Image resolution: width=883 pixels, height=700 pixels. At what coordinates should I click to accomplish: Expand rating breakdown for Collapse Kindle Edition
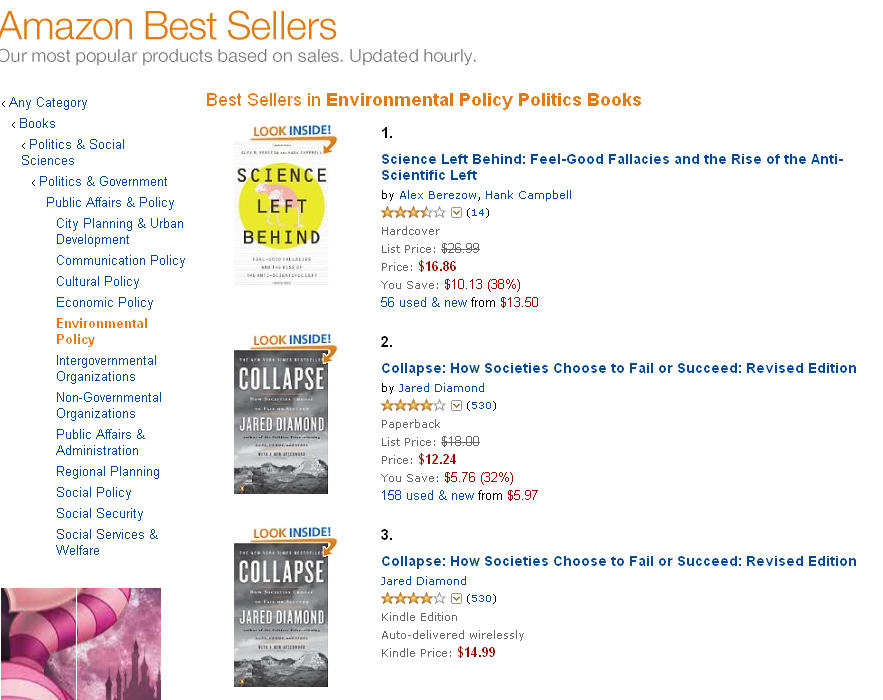tap(457, 599)
